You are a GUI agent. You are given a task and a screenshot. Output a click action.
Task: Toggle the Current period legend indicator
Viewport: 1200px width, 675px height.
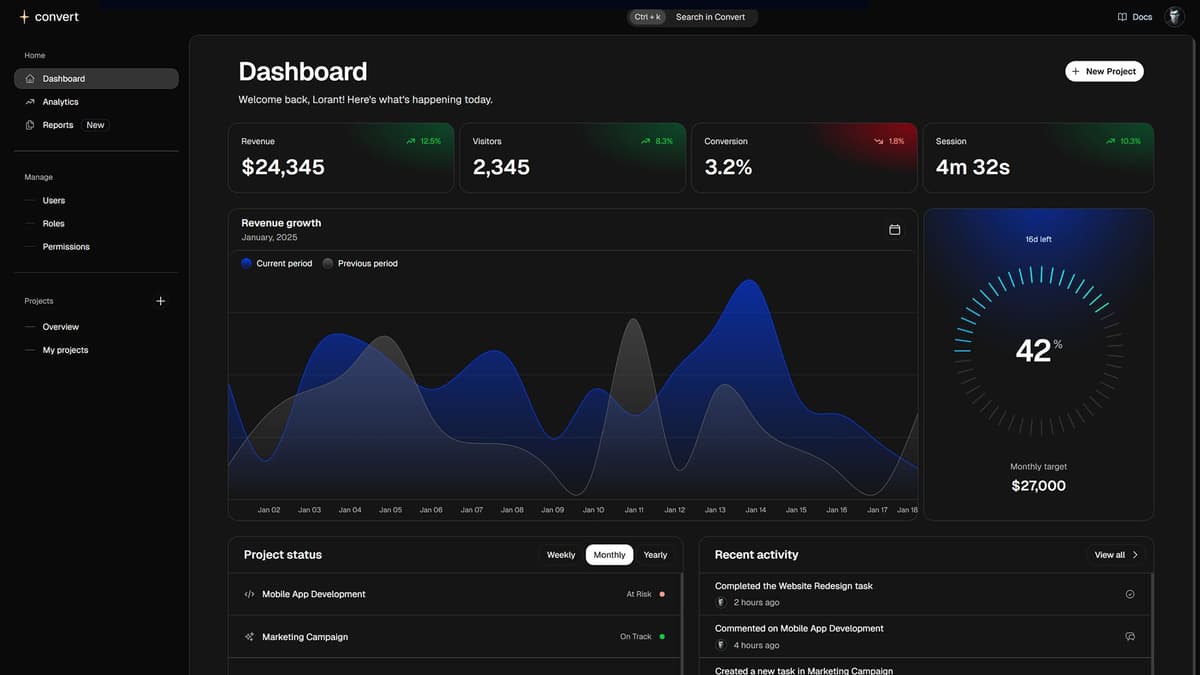[x=246, y=263]
